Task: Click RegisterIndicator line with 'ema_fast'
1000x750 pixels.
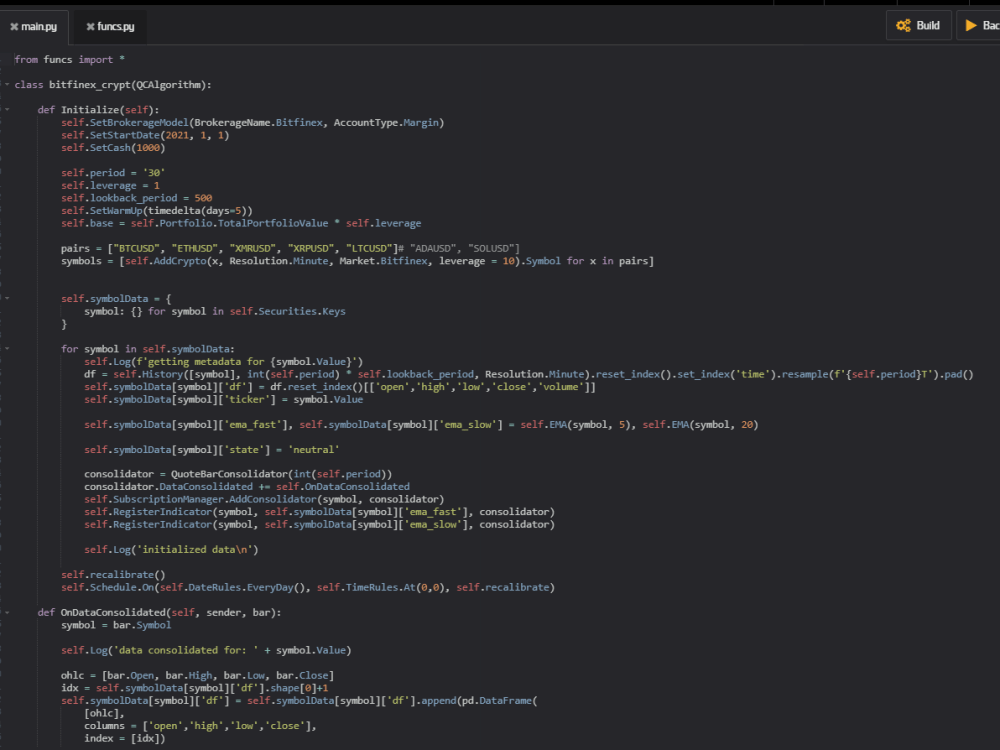Action: pyautogui.click(x=320, y=512)
